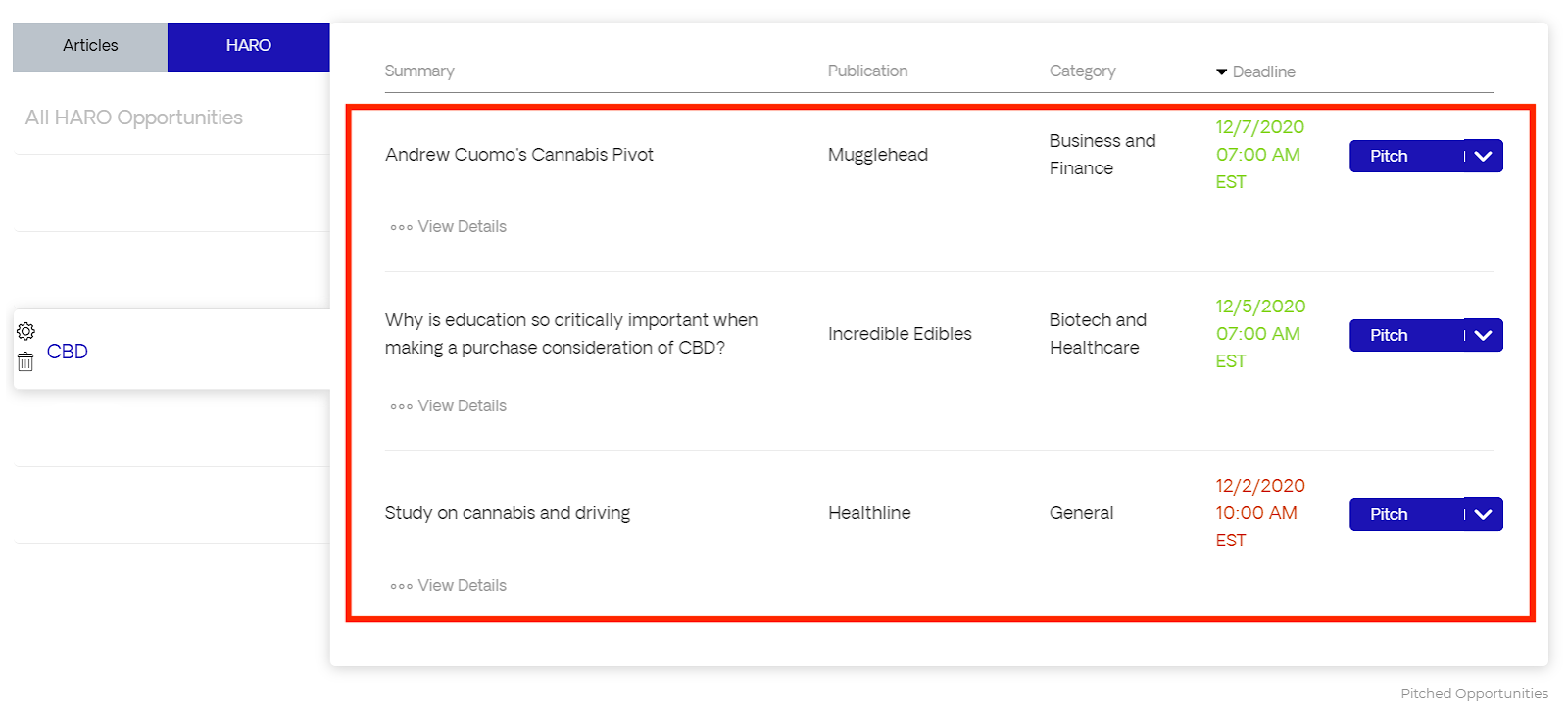View Details for cannabis and driving study

[449, 586]
